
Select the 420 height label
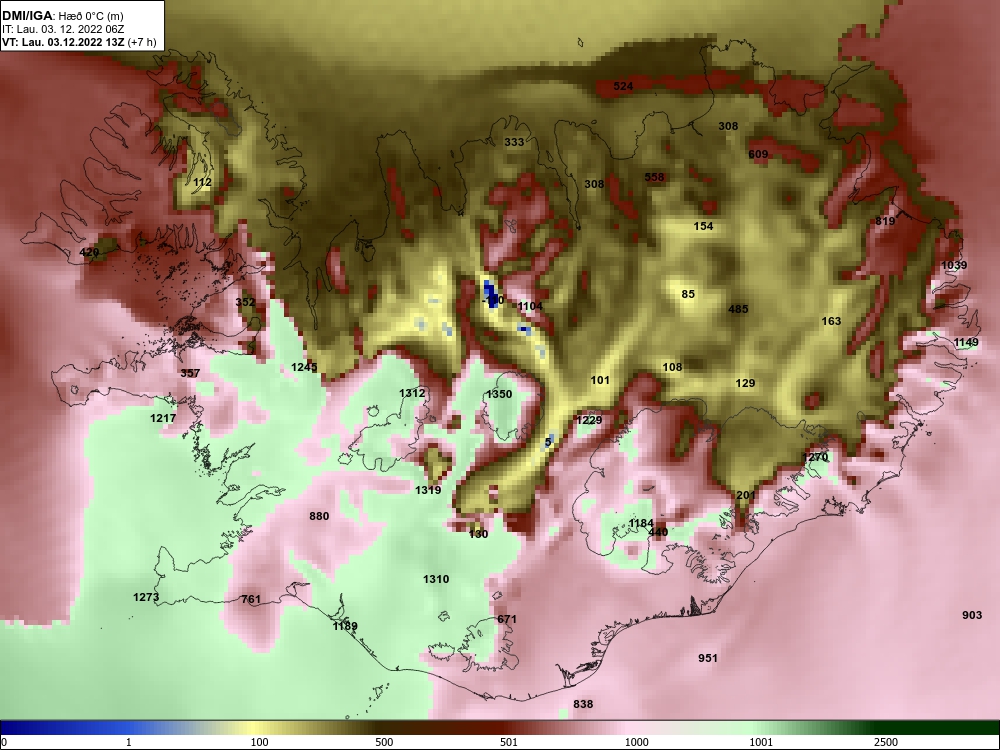[89, 253]
